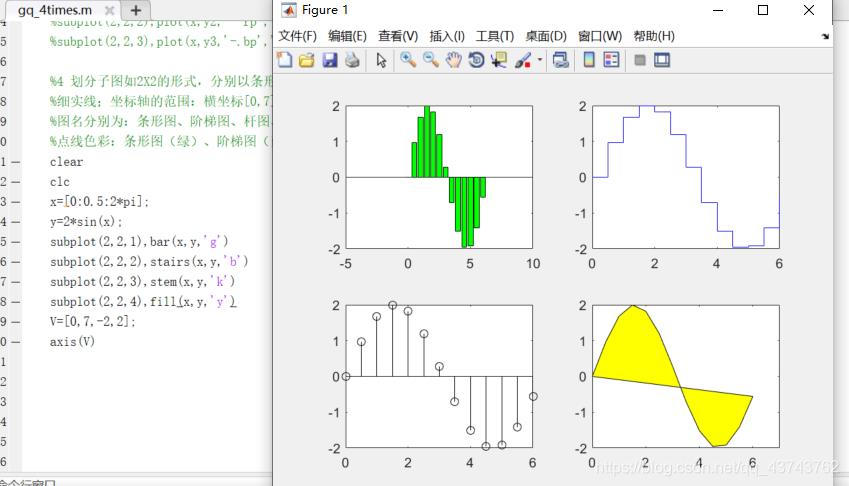Screen dimensions: 849x486
Task: Expand the Brush tool color dropdown arrow
Action: tap(540, 60)
